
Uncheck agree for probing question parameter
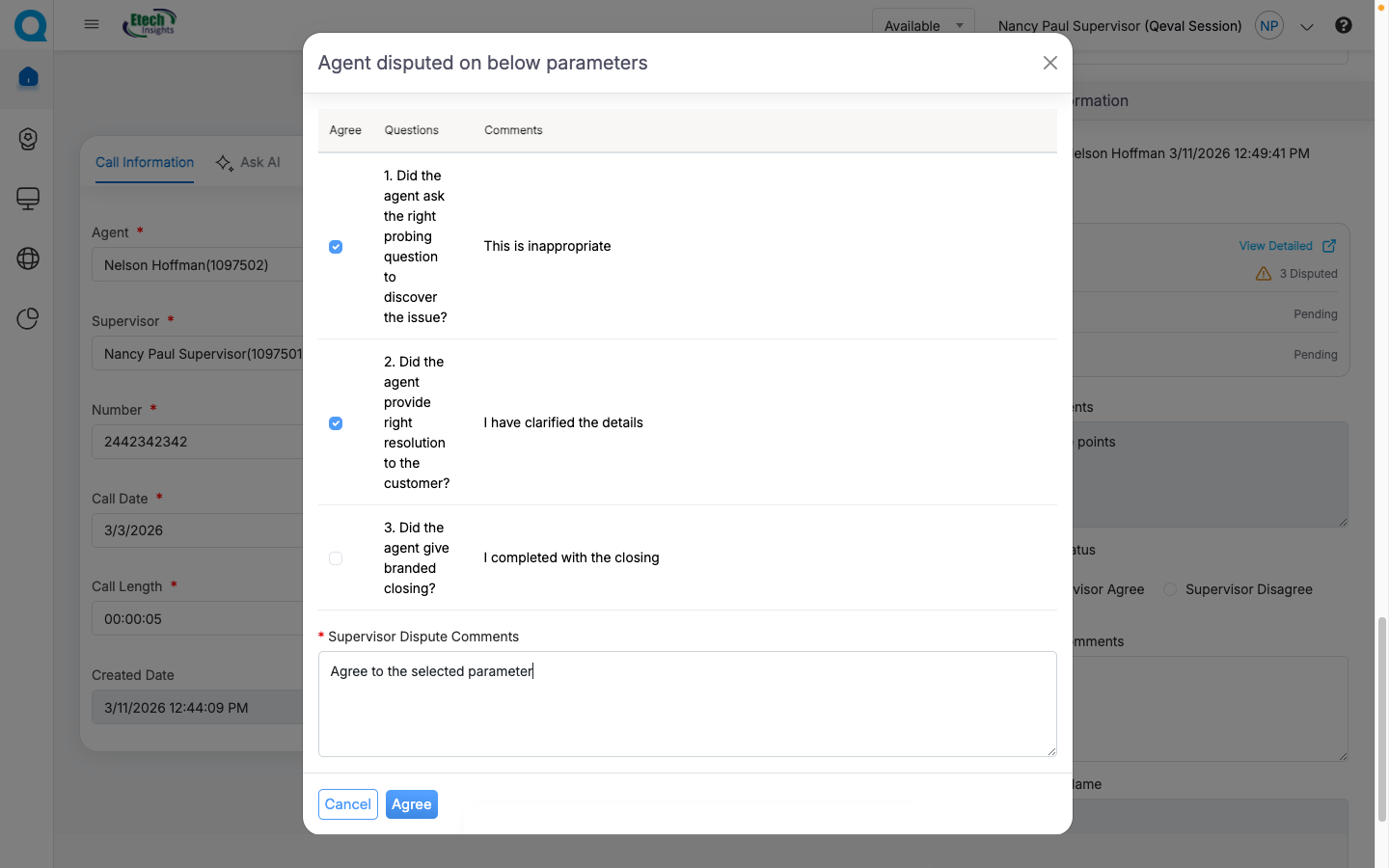(x=336, y=247)
